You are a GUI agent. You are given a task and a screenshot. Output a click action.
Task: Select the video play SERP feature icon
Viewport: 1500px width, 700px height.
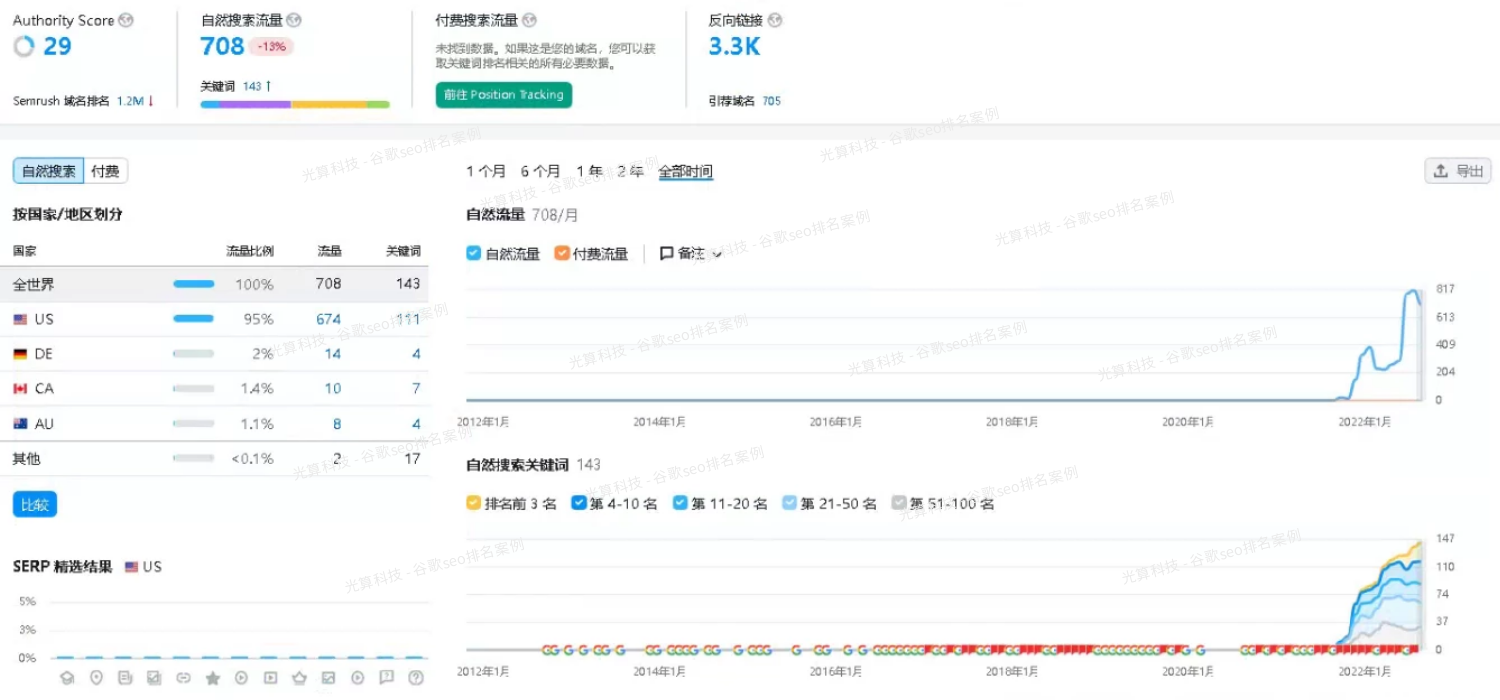point(241,677)
